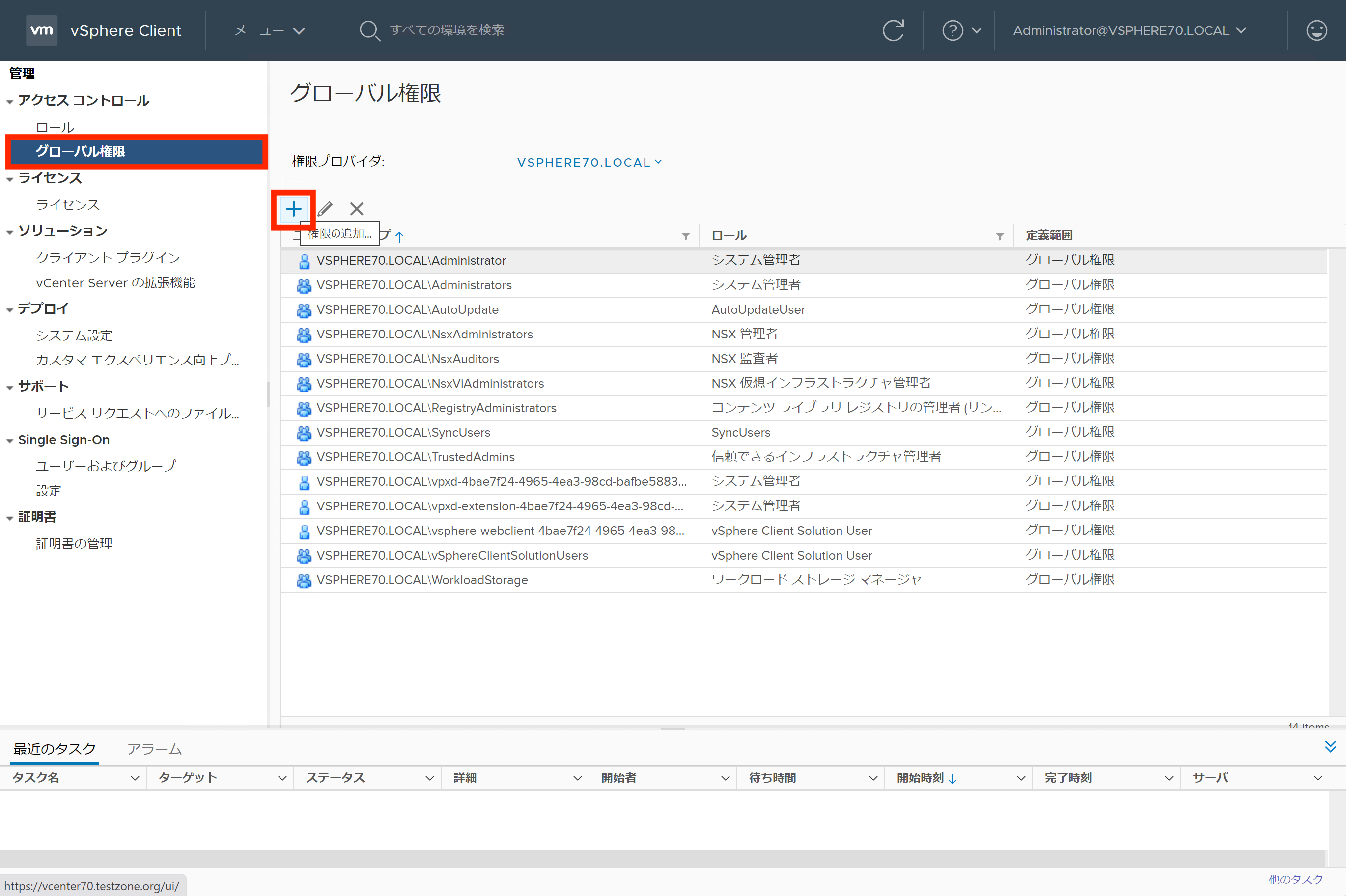The height and width of the screenshot is (896, 1346).
Task: Collapse the サポート tree section
Action: click(x=10, y=388)
